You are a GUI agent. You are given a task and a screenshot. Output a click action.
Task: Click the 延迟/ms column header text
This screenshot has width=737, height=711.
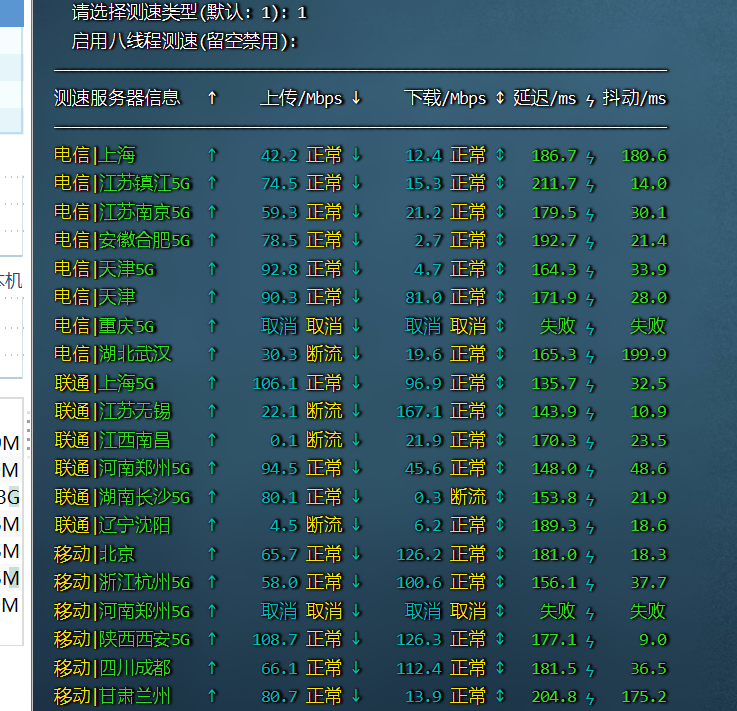click(545, 98)
